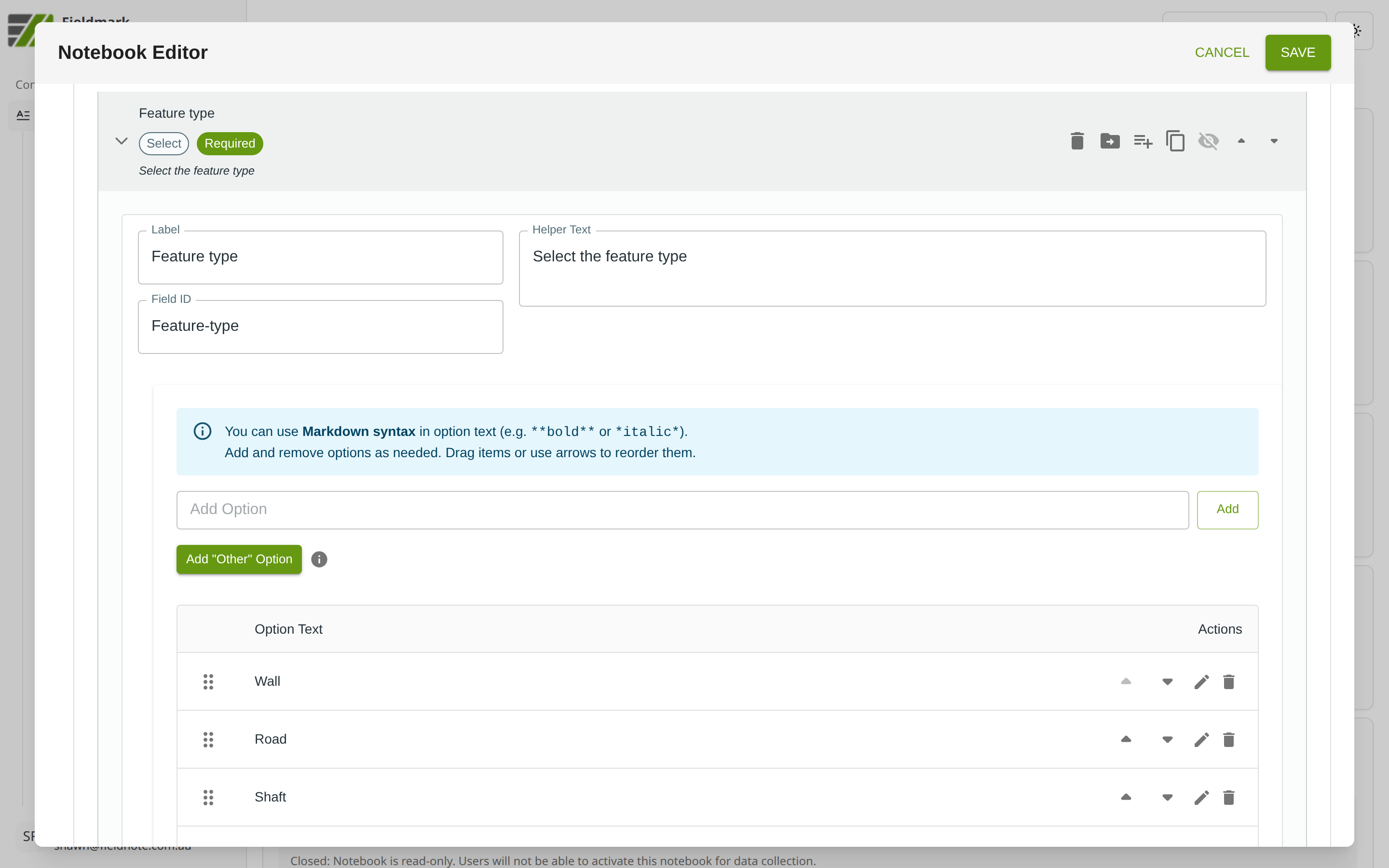Move the Road option up
1389x868 pixels.
pyautogui.click(x=1126, y=739)
